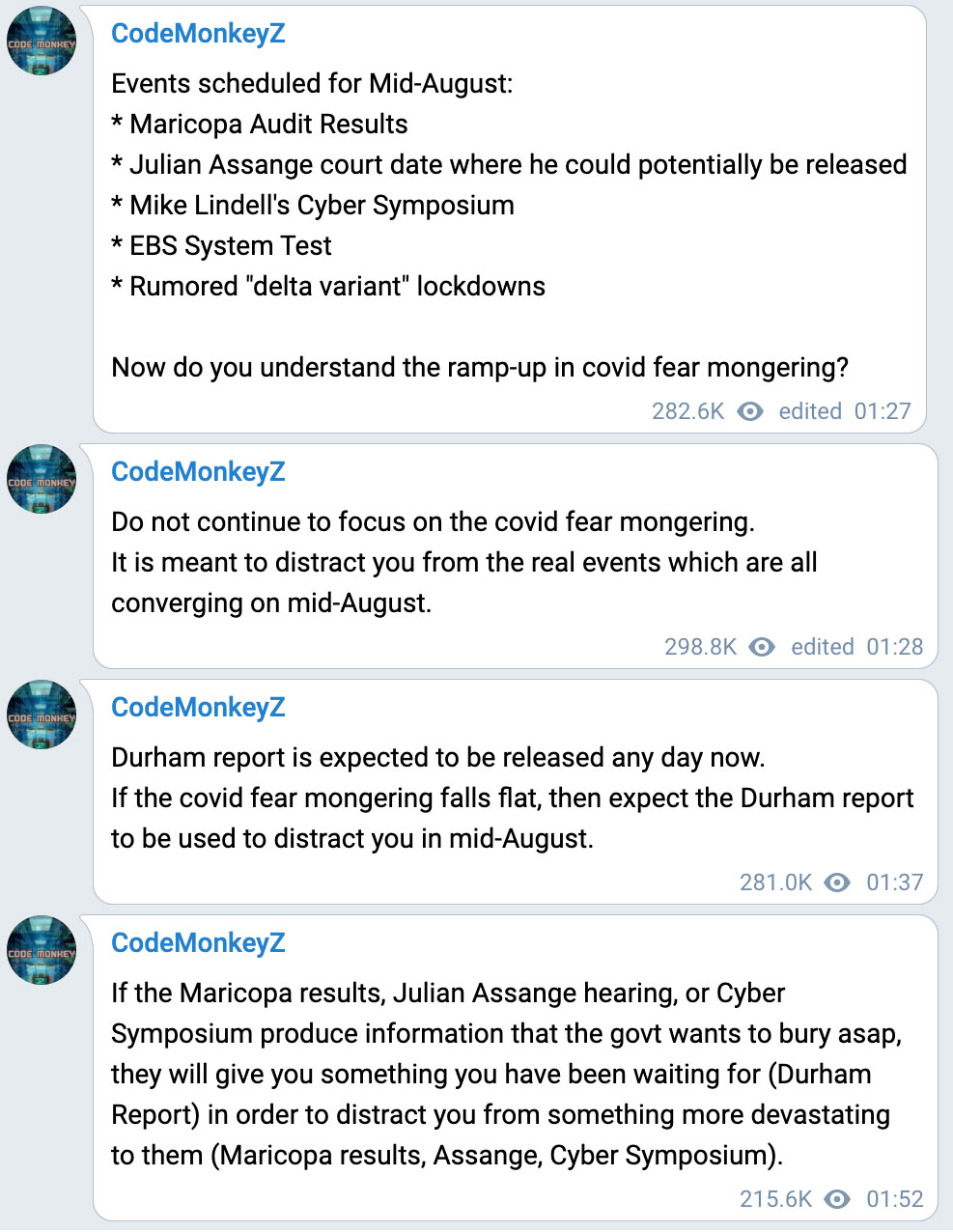
Task: Click the 01:37 timestamp
Action: pyautogui.click(x=894, y=882)
